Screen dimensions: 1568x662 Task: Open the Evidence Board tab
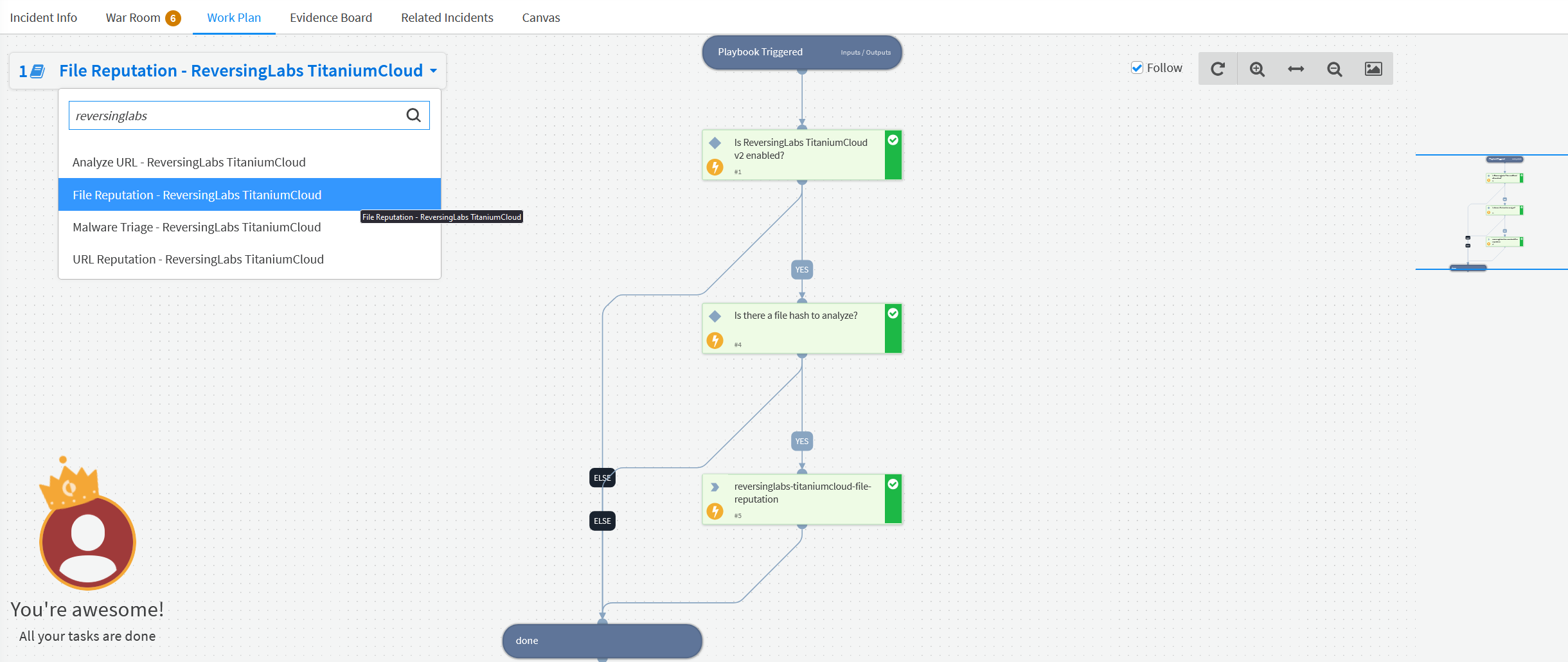pos(331,17)
